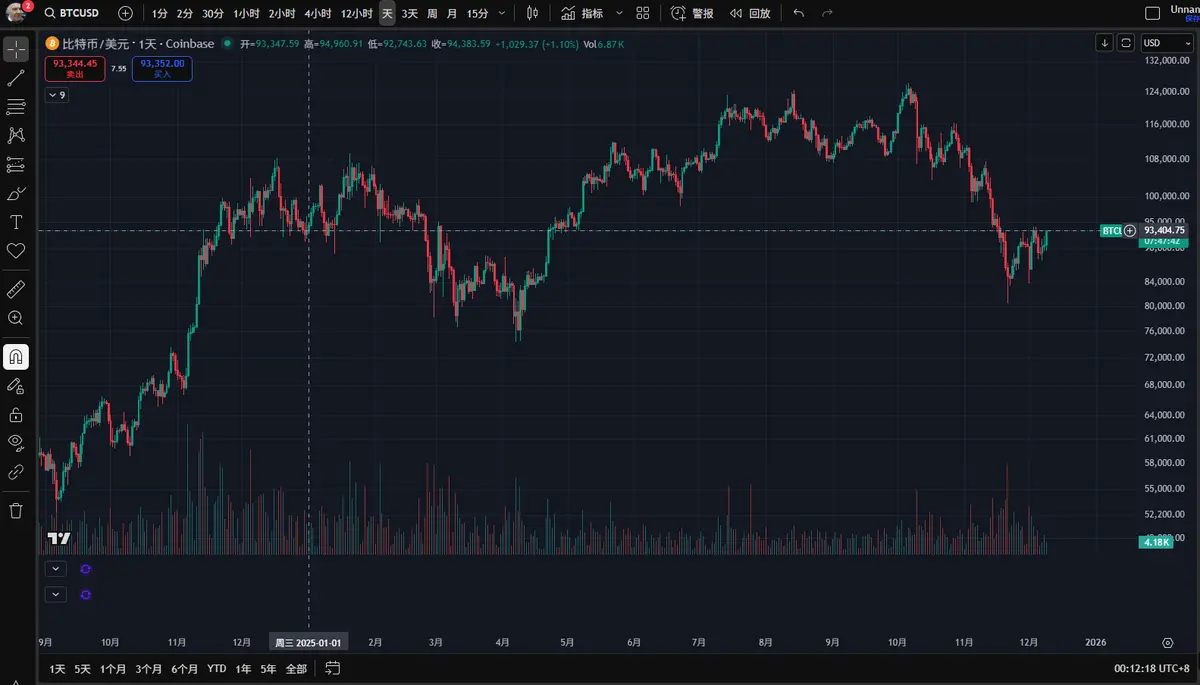Set range to 3个月
Image resolution: width=1200 pixels, height=685 pixels.
[x=149, y=669]
